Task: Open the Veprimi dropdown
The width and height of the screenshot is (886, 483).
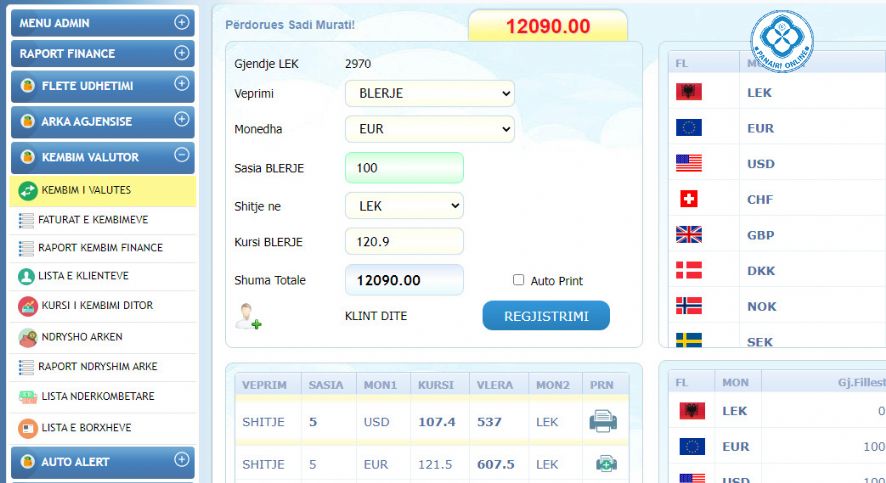Action: (x=429, y=94)
